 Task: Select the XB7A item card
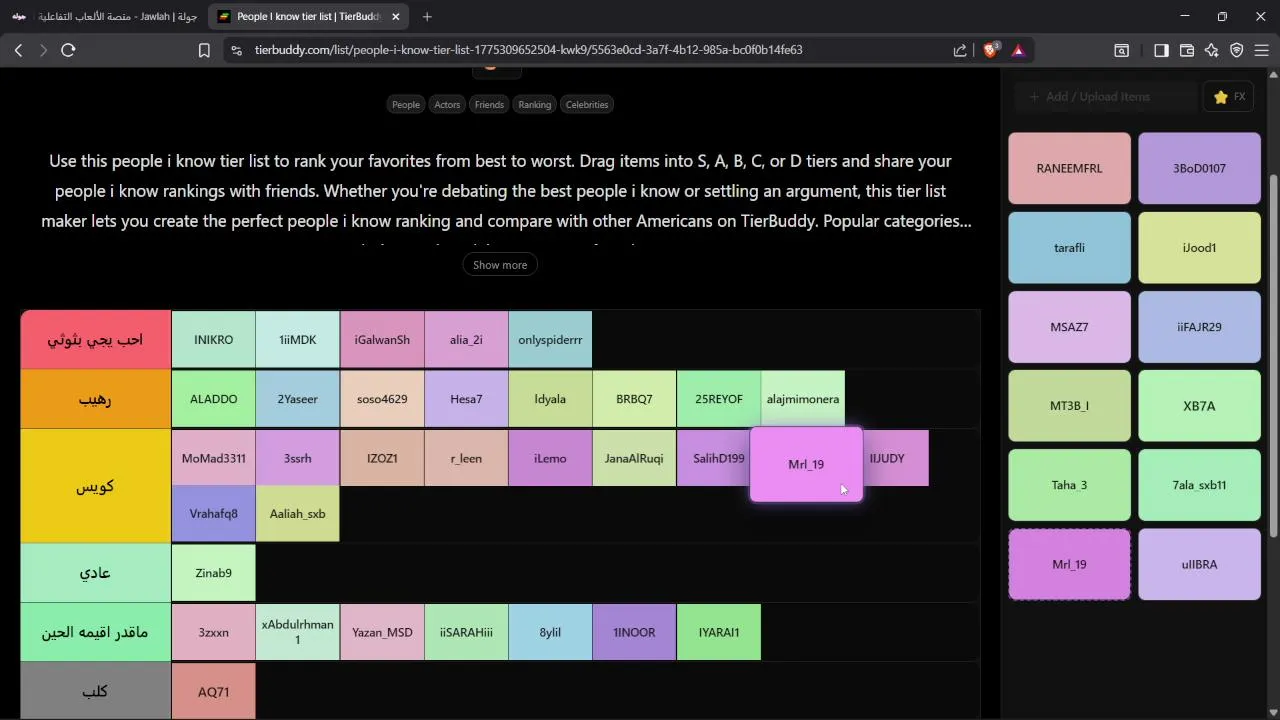click(x=1199, y=406)
